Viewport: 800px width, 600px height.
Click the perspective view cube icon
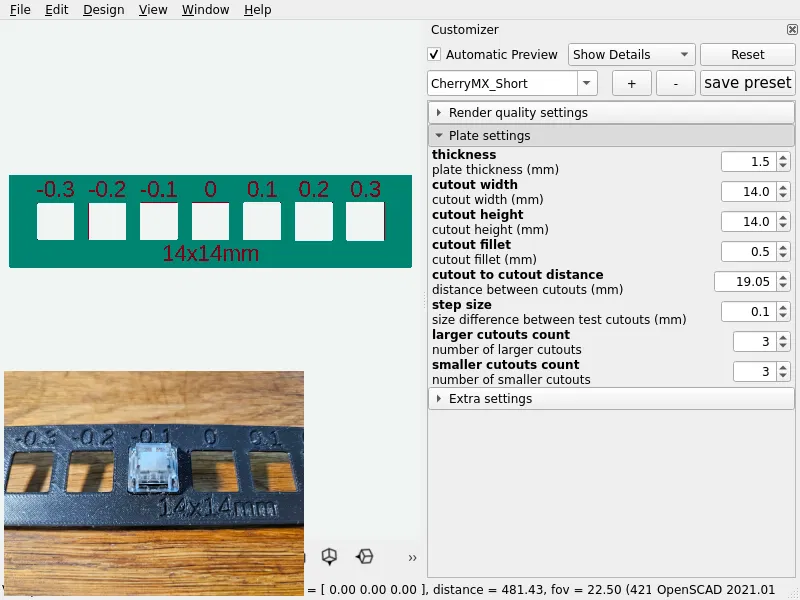[329, 557]
